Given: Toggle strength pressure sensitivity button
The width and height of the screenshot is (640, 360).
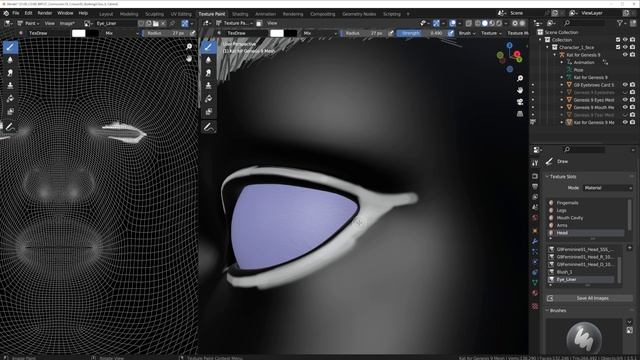Looking at the screenshot, I should coord(451,33).
